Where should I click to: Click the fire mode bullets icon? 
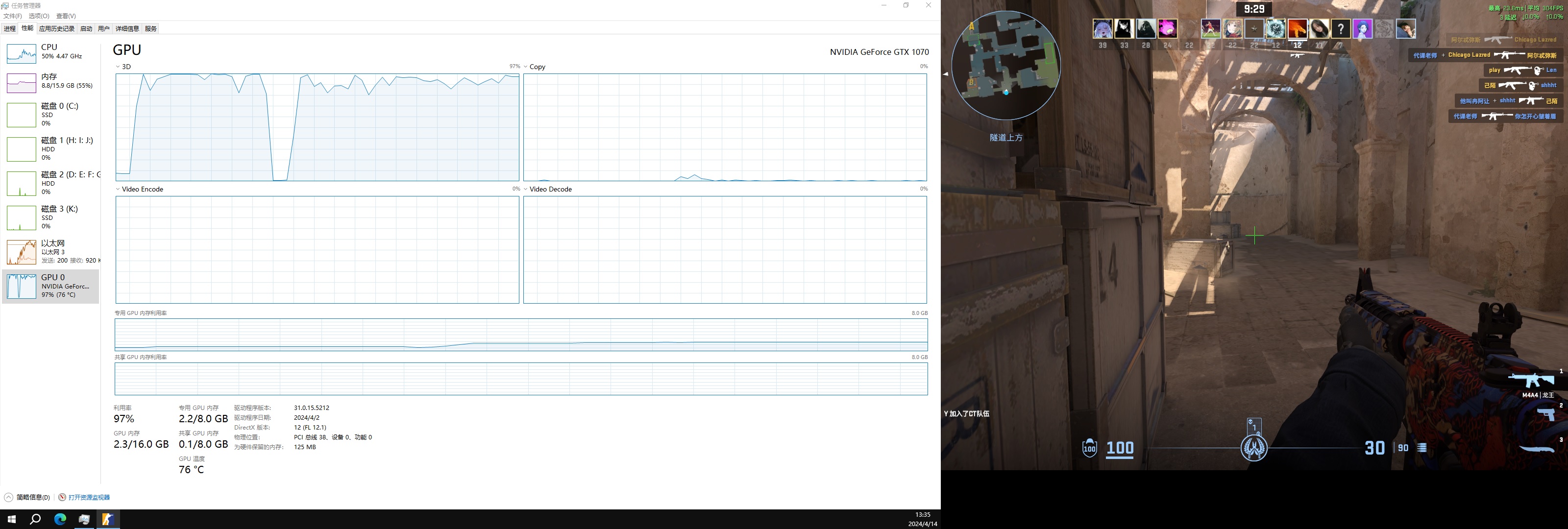pos(1422,448)
